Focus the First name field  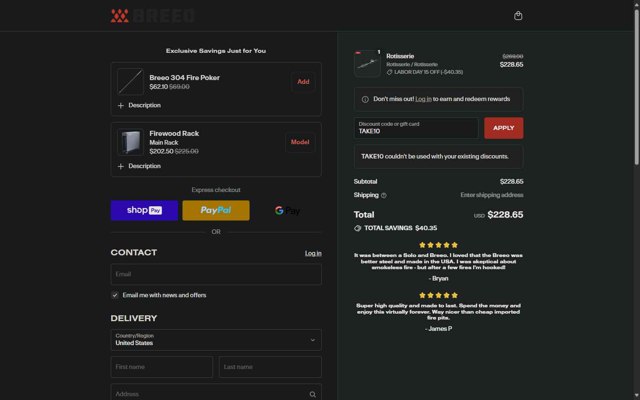pyautogui.click(x=162, y=367)
